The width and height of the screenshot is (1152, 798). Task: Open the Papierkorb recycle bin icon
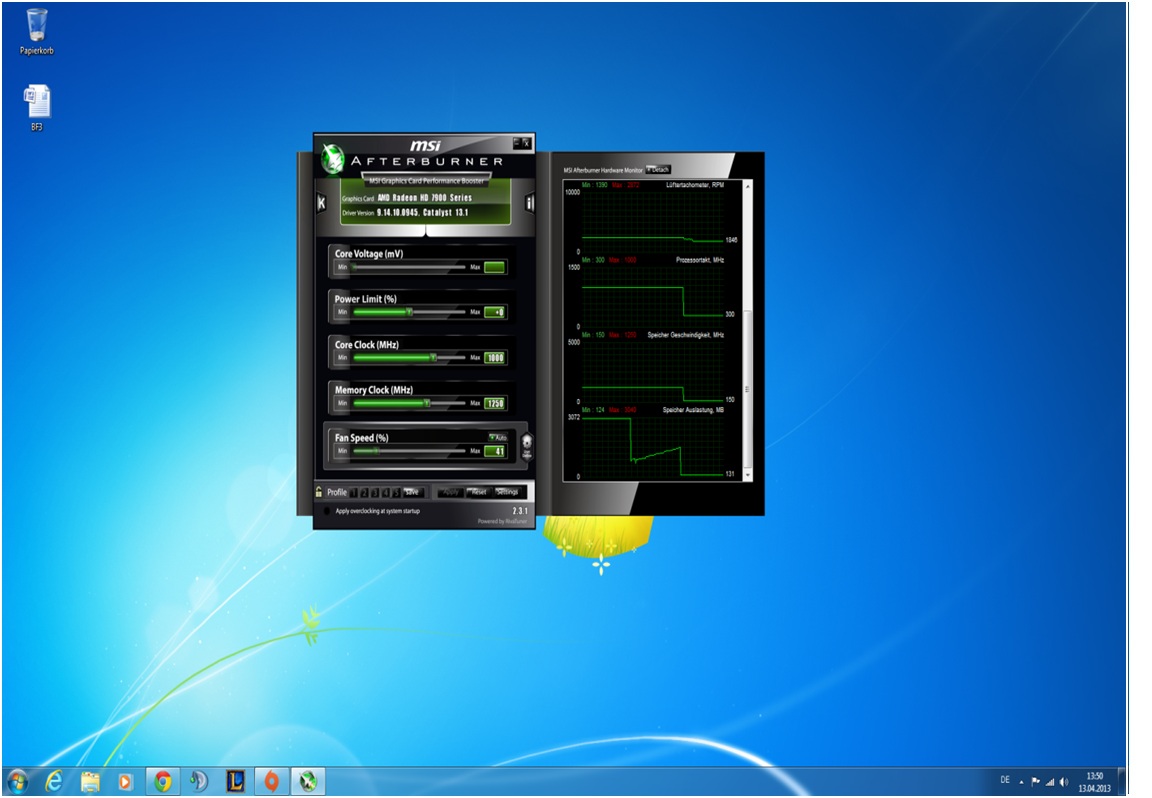pos(36,32)
